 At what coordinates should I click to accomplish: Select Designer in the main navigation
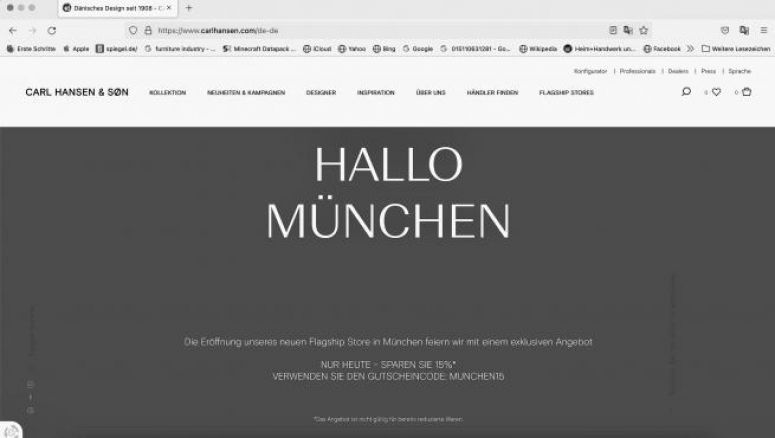(x=321, y=92)
